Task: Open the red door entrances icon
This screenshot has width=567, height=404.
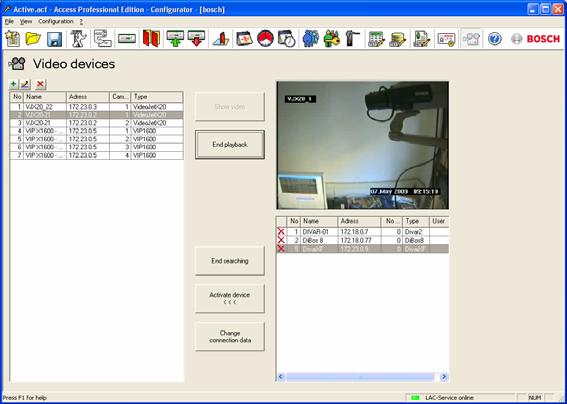Action: coord(151,38)
